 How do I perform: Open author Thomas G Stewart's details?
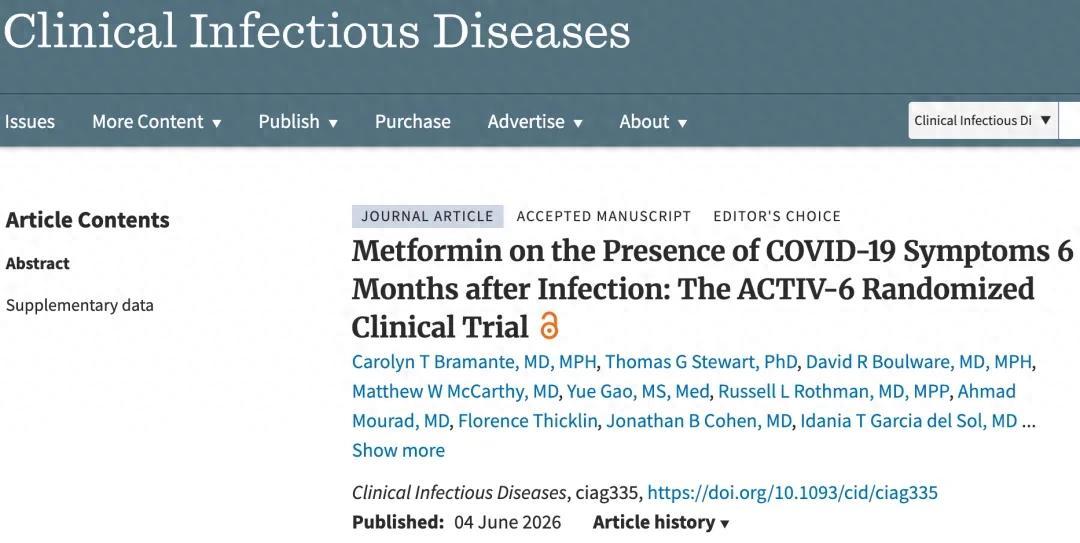pos(701,362)
